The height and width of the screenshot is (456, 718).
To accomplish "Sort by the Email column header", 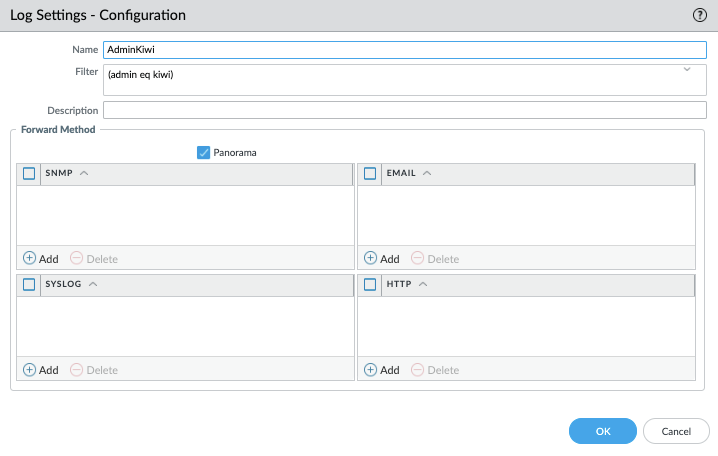I will click(401, 173).
